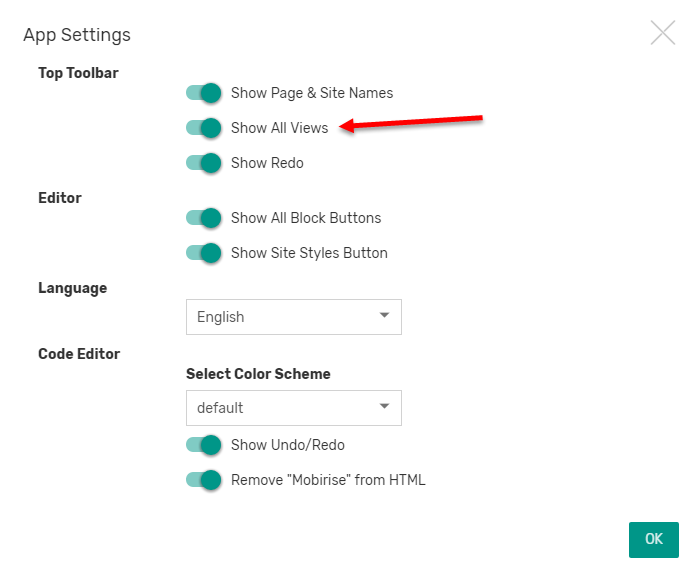
Task: Toggle the Show Redo switch
Action: (x=203, y=163)
